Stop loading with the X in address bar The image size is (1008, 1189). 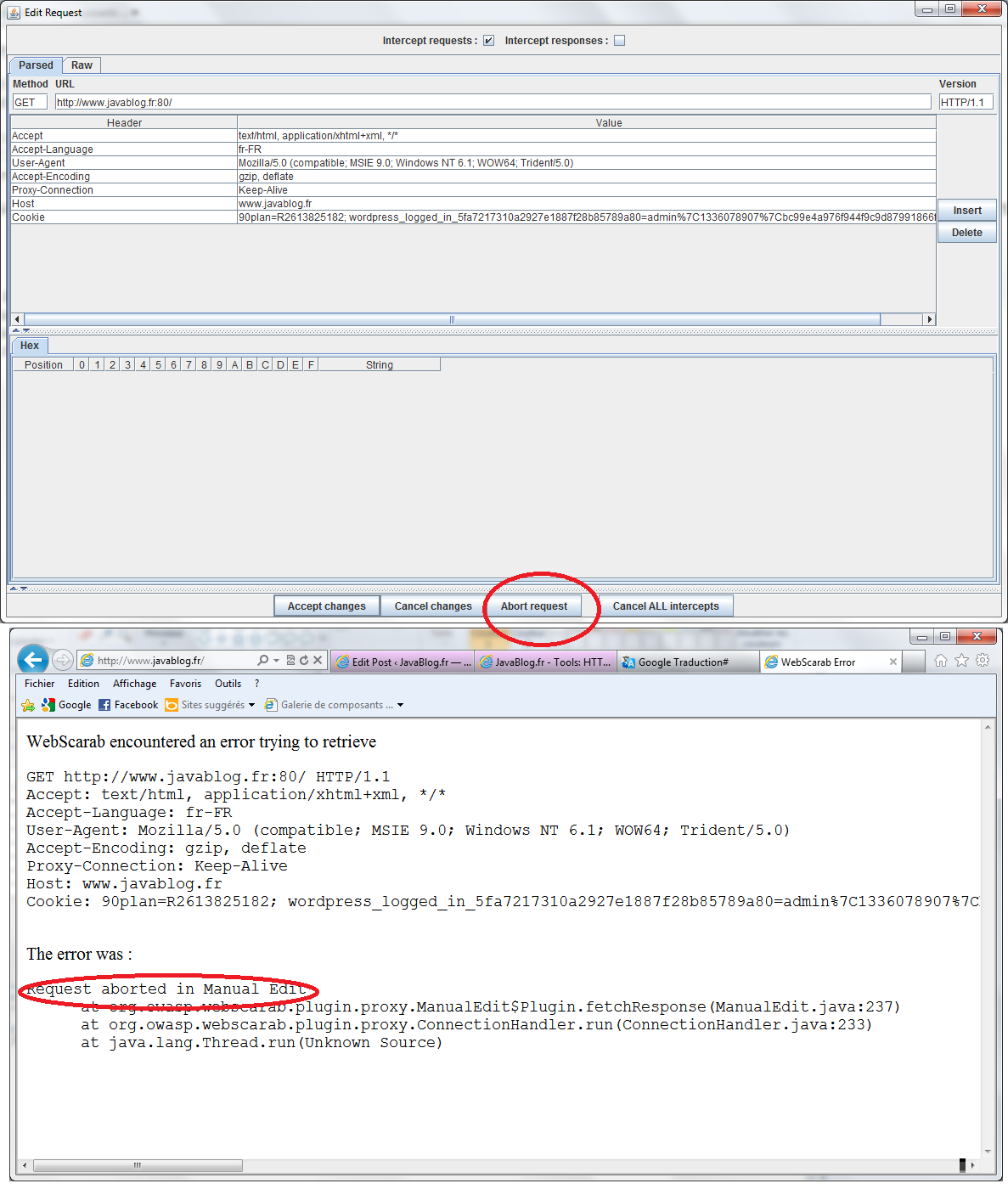pos(318,660)
